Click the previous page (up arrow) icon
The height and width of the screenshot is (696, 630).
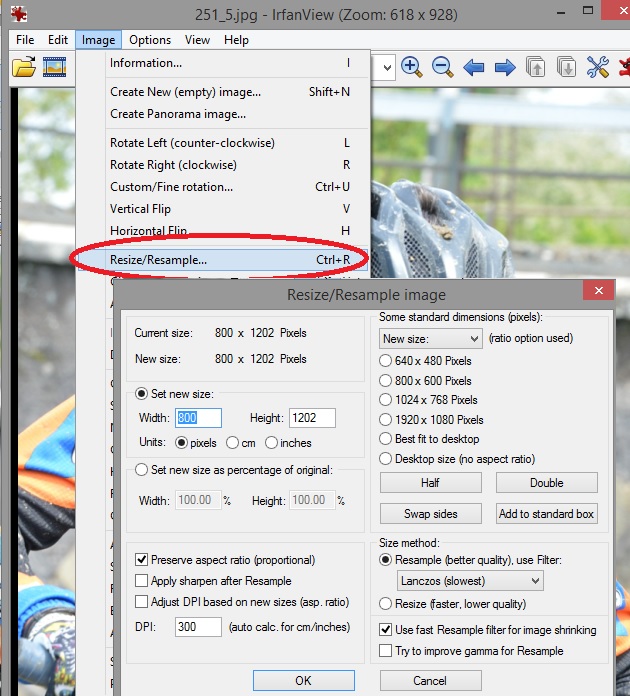(x=535, y=67)
